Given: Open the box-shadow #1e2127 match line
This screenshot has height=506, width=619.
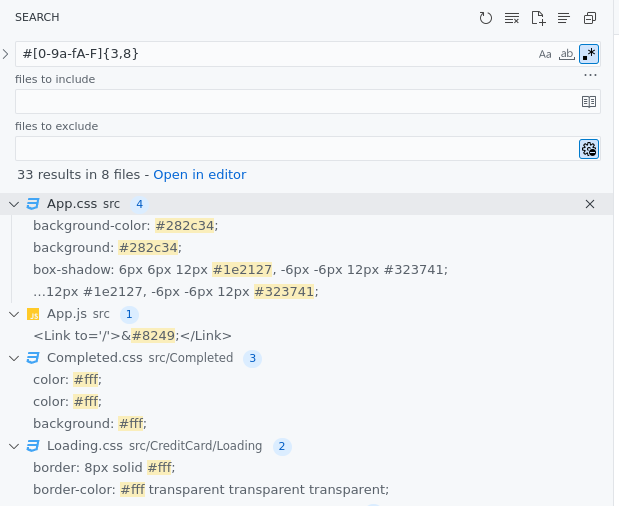Looking at the screenshot, I should point(240,269).
